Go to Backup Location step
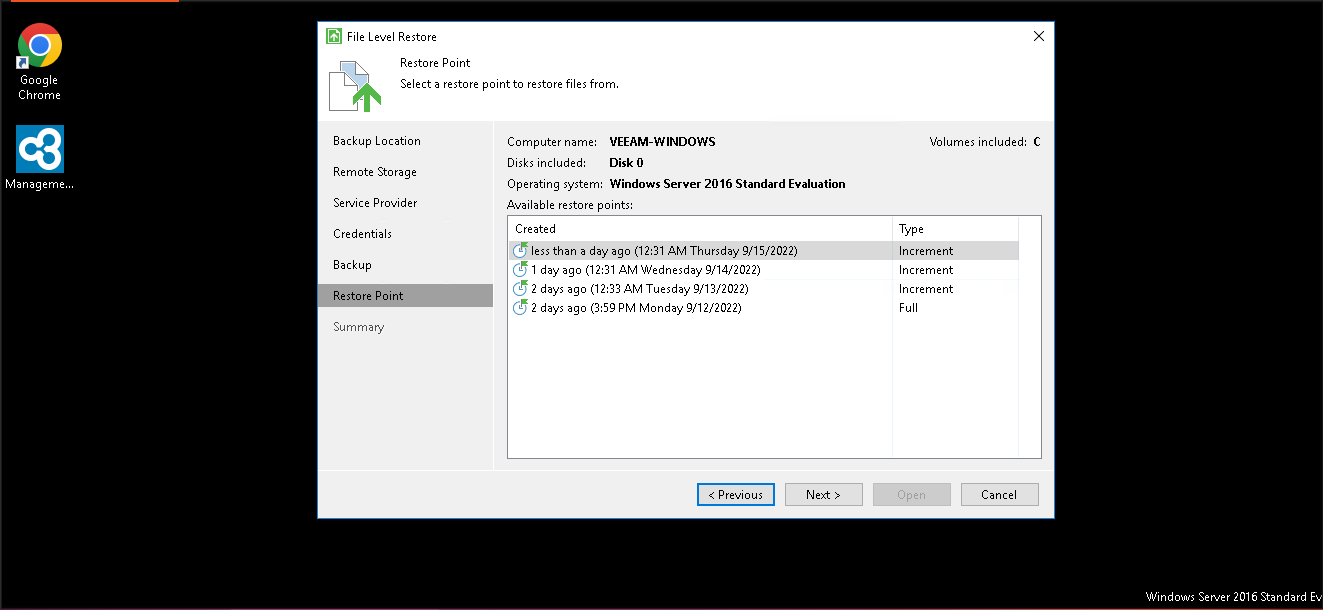This screenshot has height=610, width=1323. [377, 141]
